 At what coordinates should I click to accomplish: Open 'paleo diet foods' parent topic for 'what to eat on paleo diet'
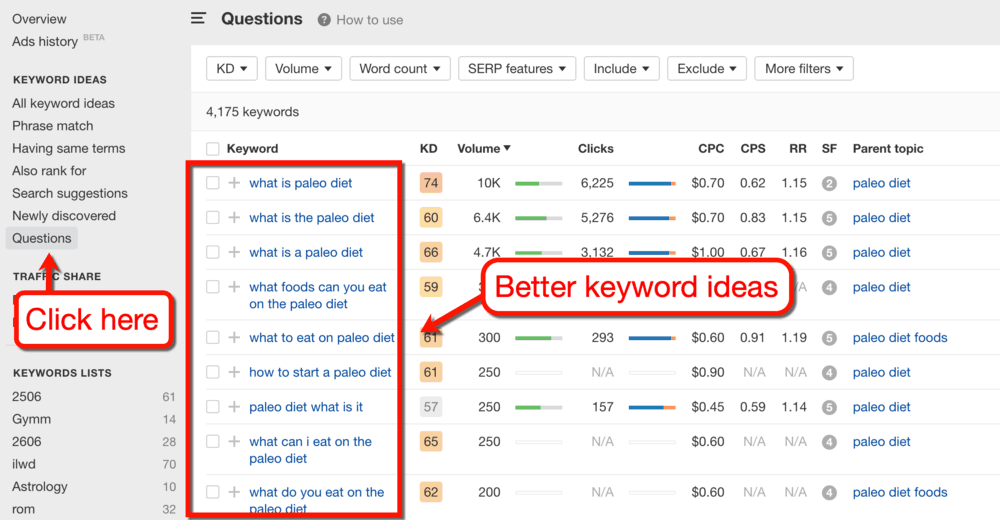900,338
